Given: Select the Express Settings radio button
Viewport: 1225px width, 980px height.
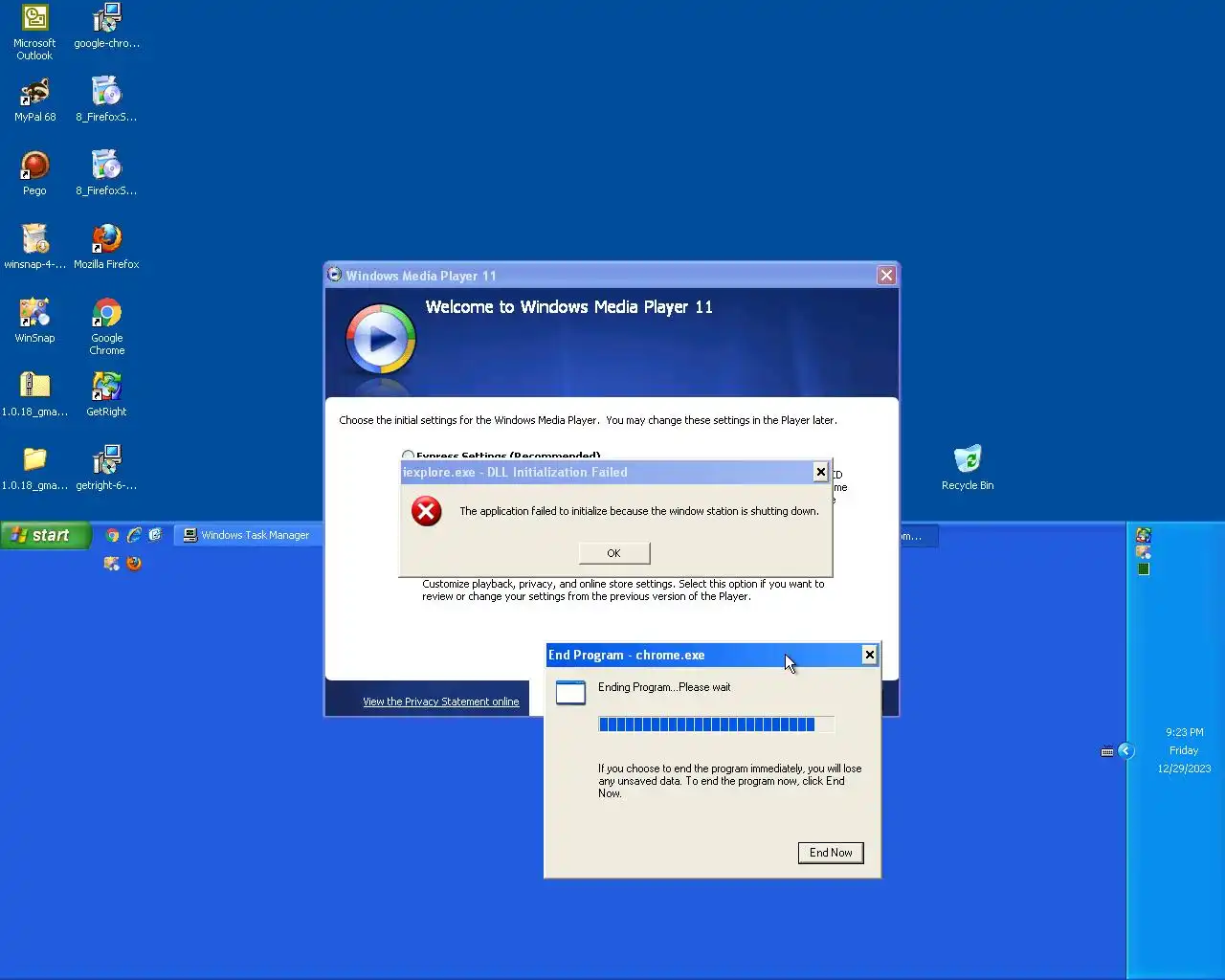Looking at the screenshot, I should click(408, 457).
